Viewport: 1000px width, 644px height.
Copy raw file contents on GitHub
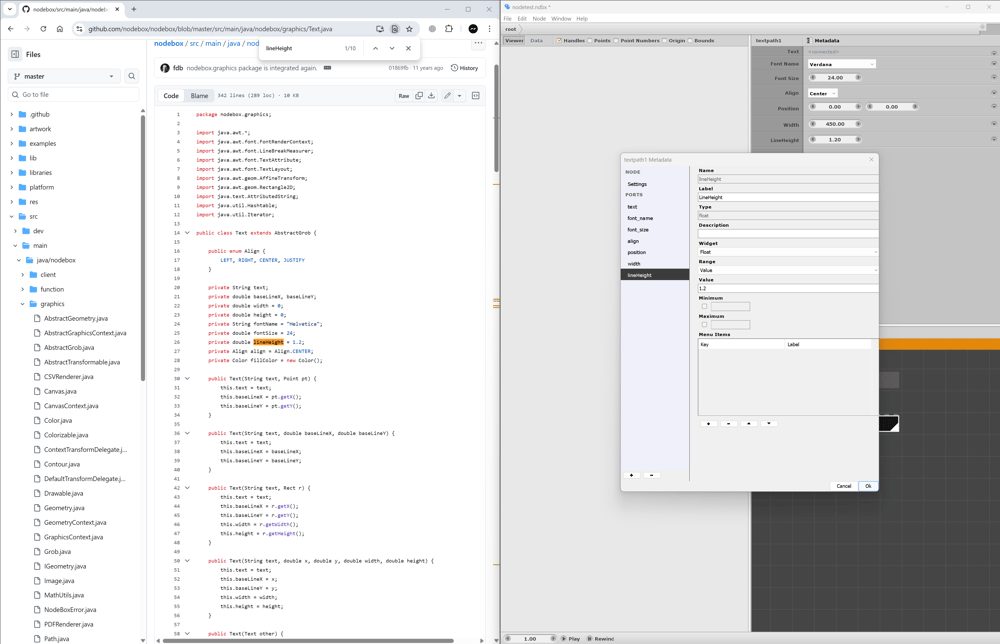pyautogui.click(x=419, y=96)
